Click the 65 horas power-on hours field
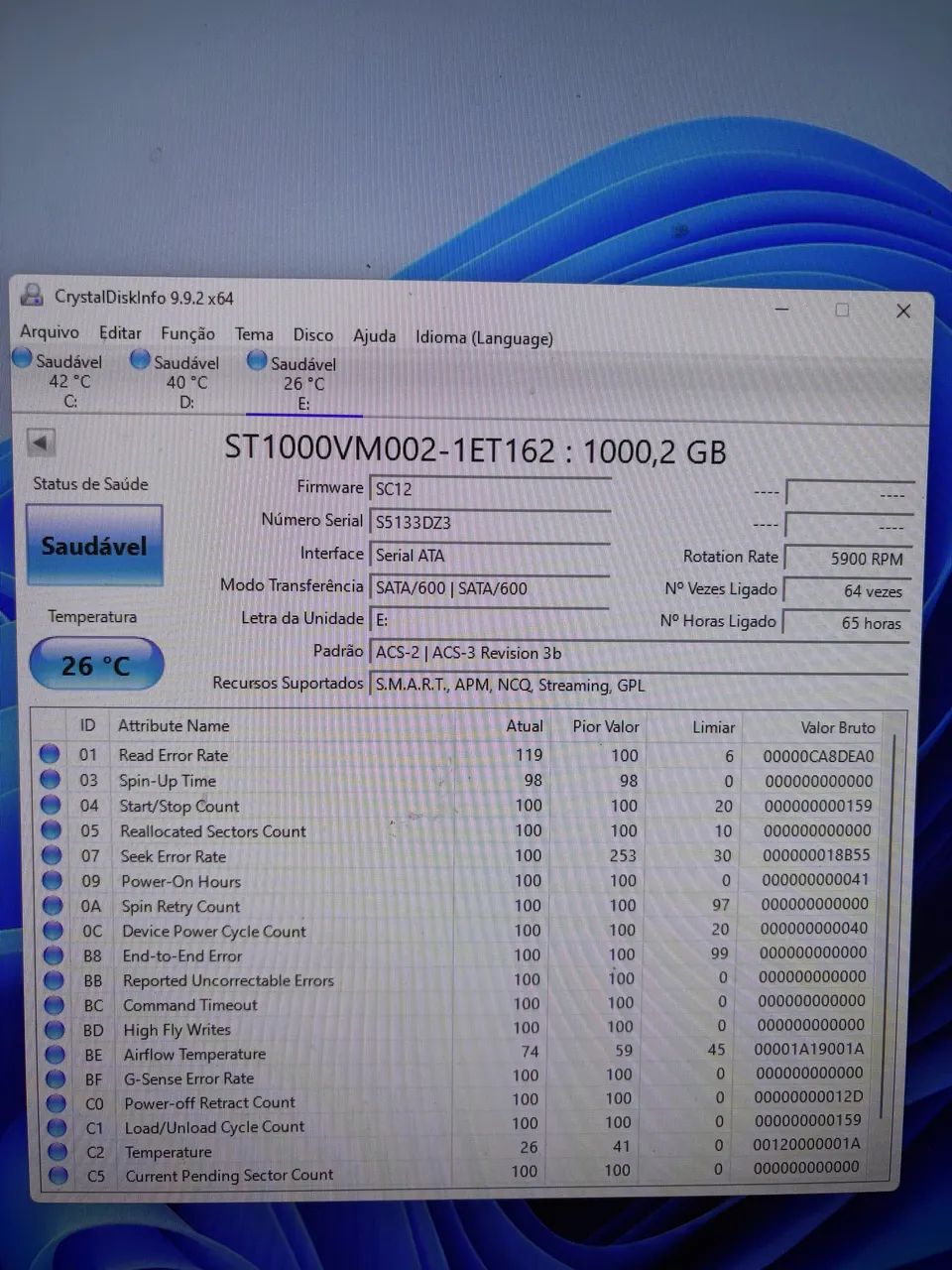Screen dimensions: 952x1270 [x=847, y=623]
